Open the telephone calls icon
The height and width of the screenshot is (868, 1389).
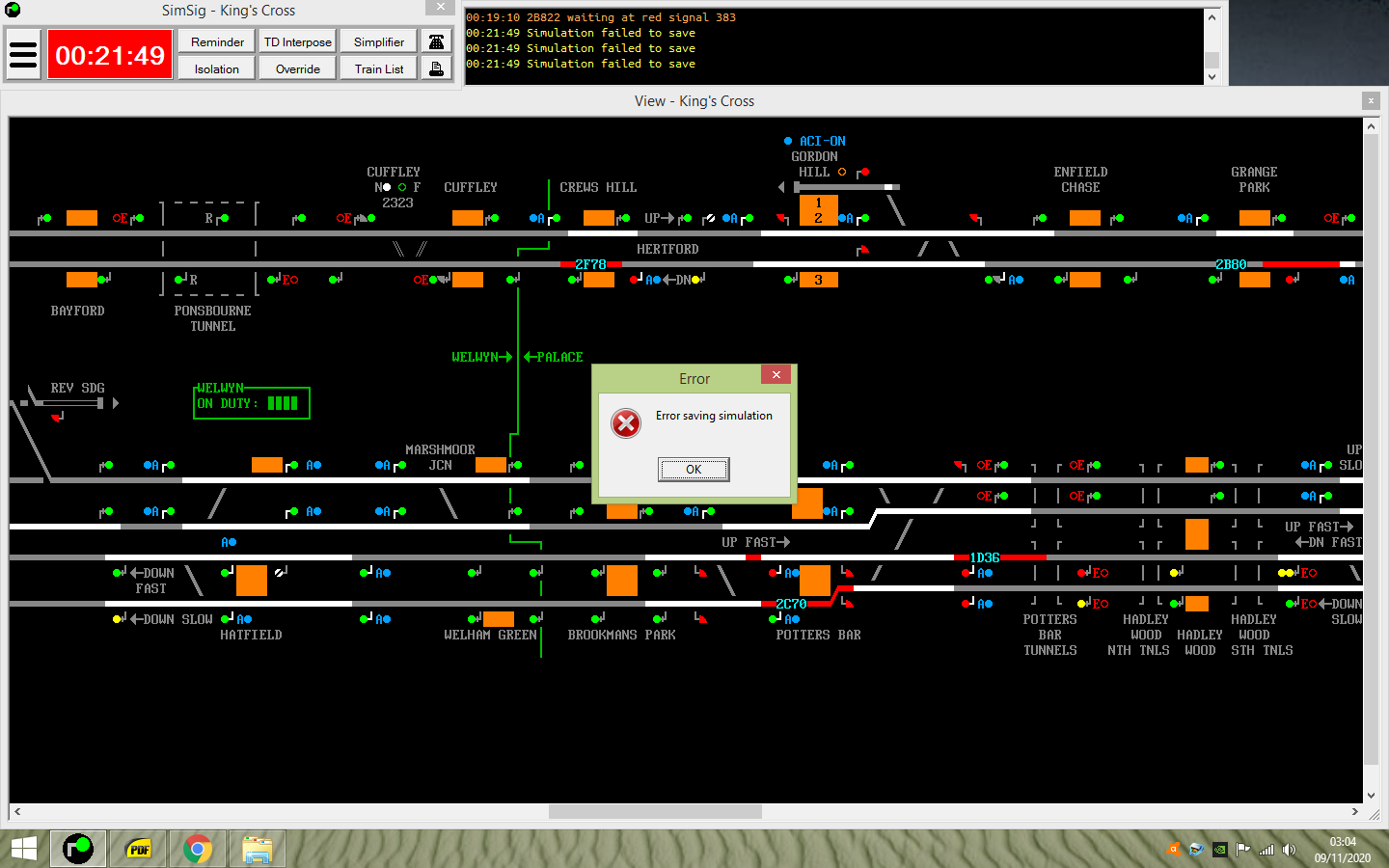click(436, 41)
